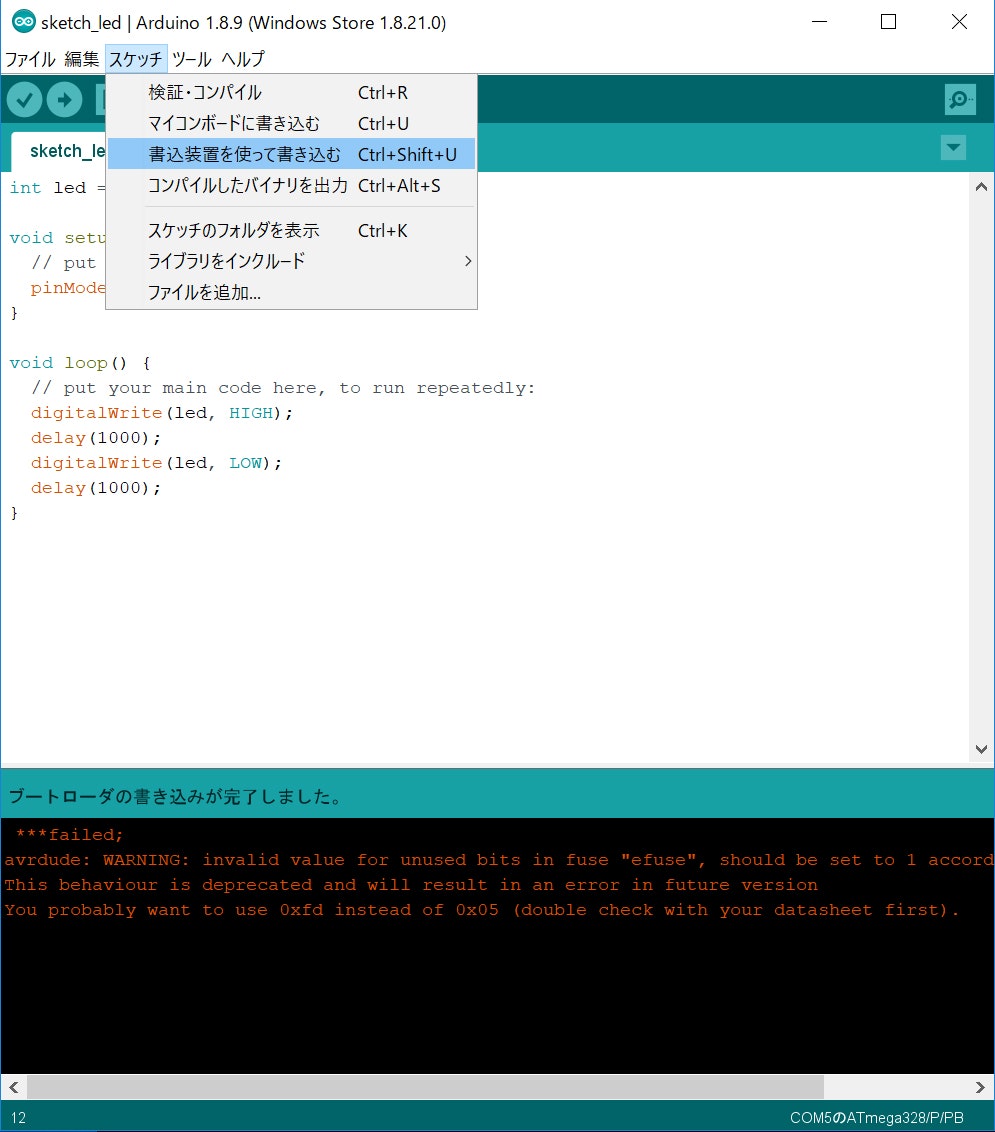
Task: Click the '// put your main code here' comment
Action: tap(283, 388)
